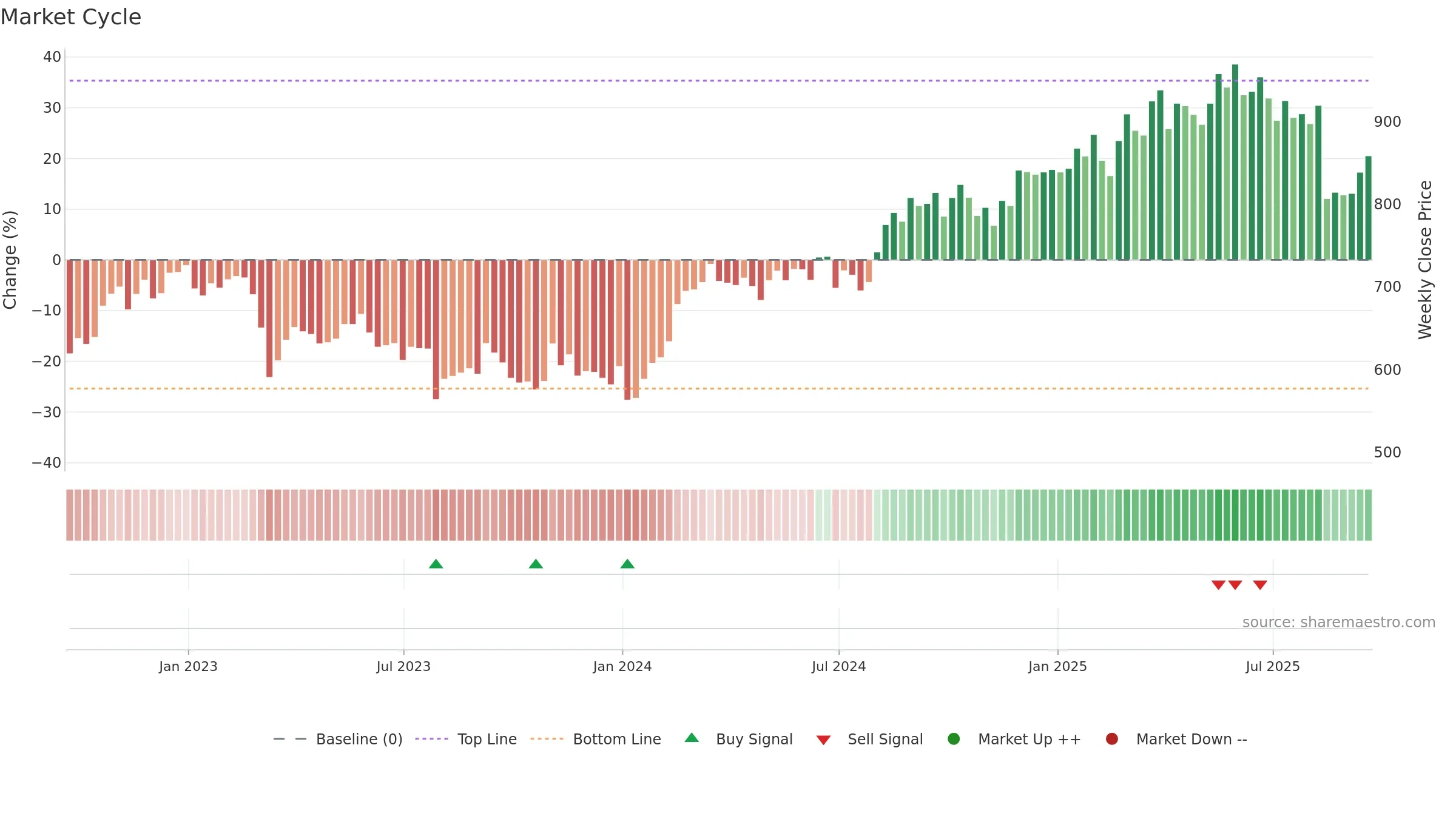Click the Jul 2023 axis label
This screenshot has width=1456, height=819.
click(x=403, y=666)
